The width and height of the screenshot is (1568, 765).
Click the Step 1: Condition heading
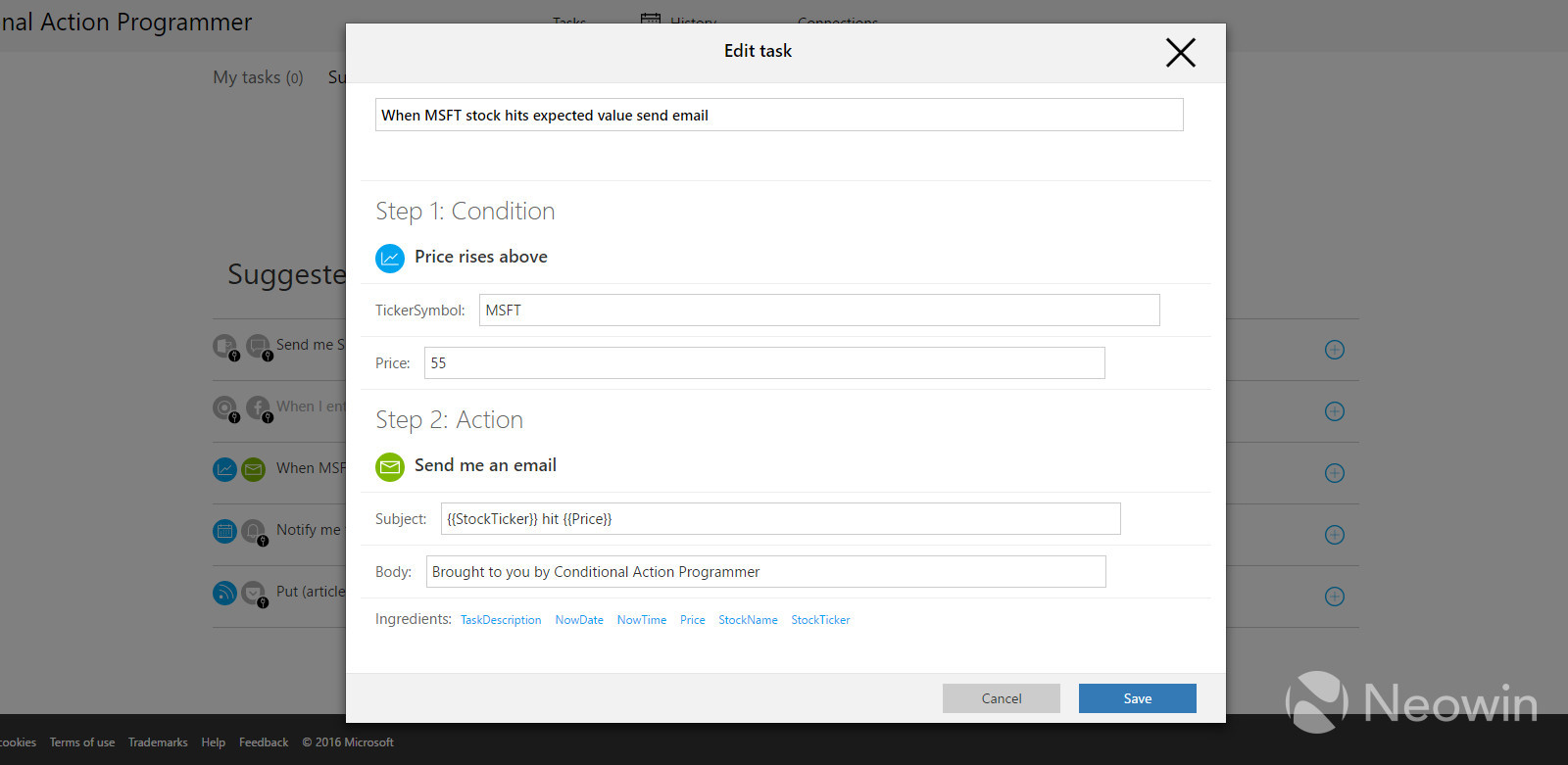click(465, 212)
